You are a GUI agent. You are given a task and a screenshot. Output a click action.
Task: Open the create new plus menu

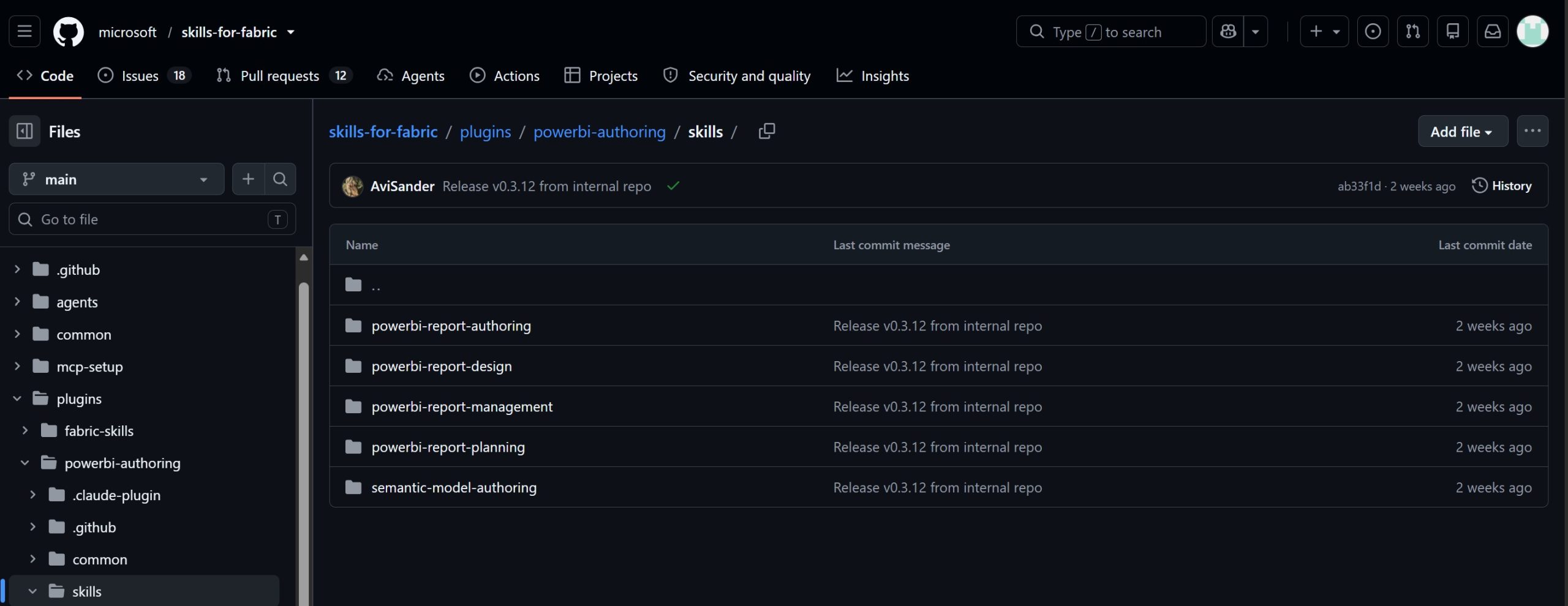pos(1324,31)
